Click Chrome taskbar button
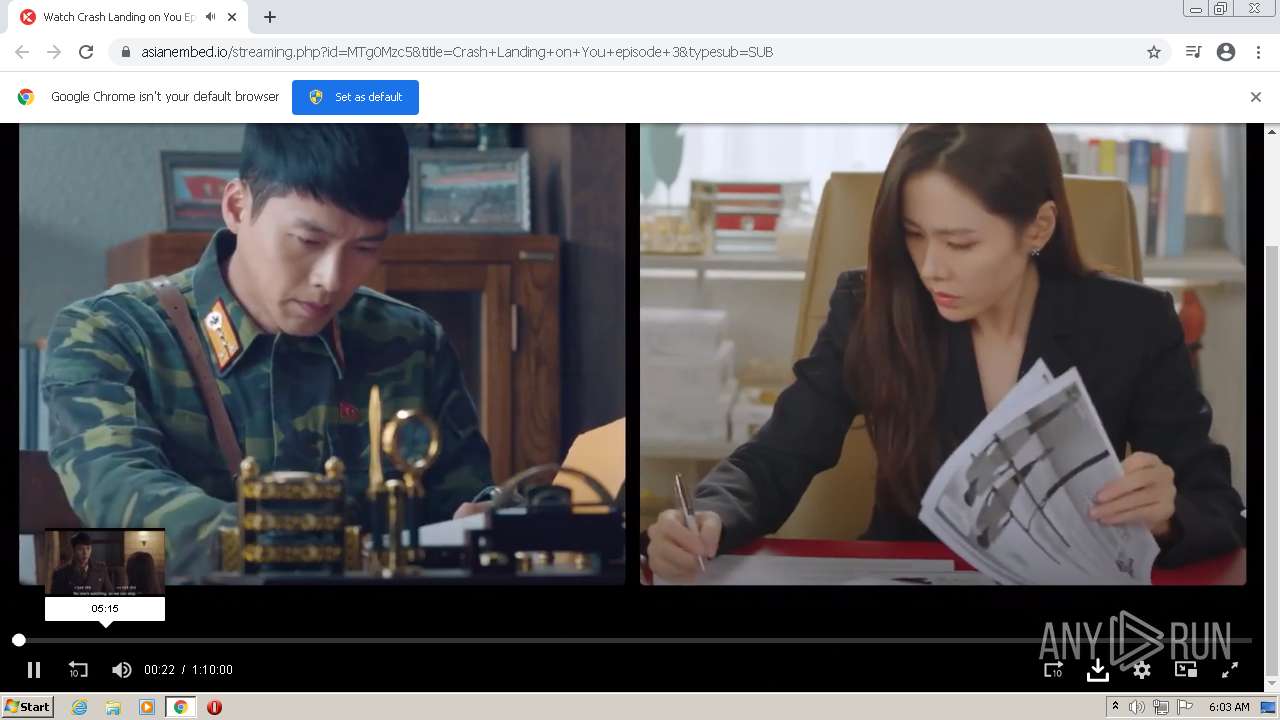The image size is (1280, 720). point(181,707)
